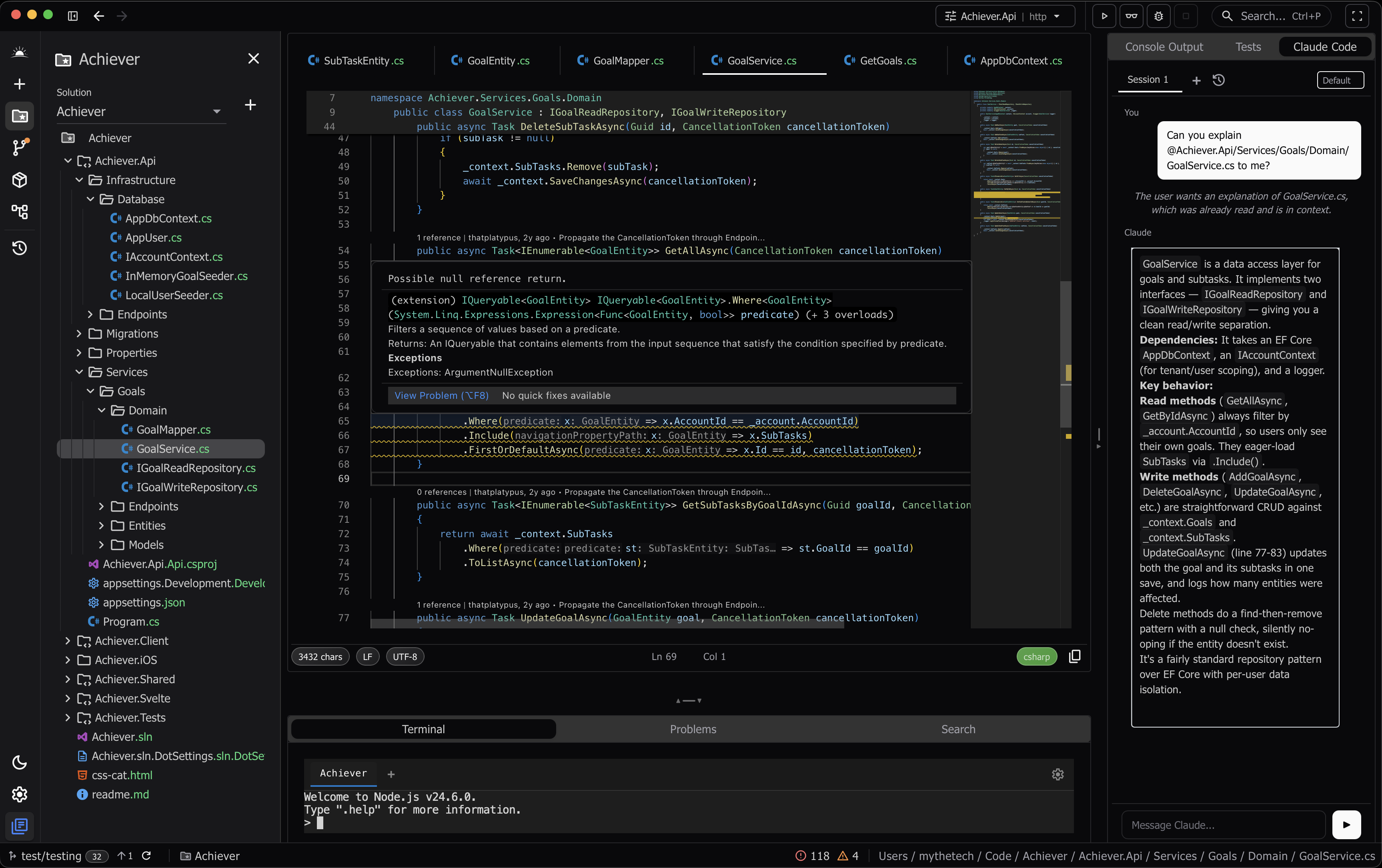The width and height of the screenshot is (1382, 868).
Task: Expand the Properties folder
Action: point(79,353)
